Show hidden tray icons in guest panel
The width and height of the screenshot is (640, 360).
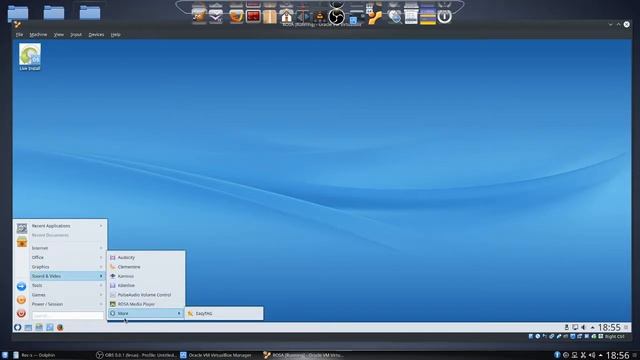[593, 327]
